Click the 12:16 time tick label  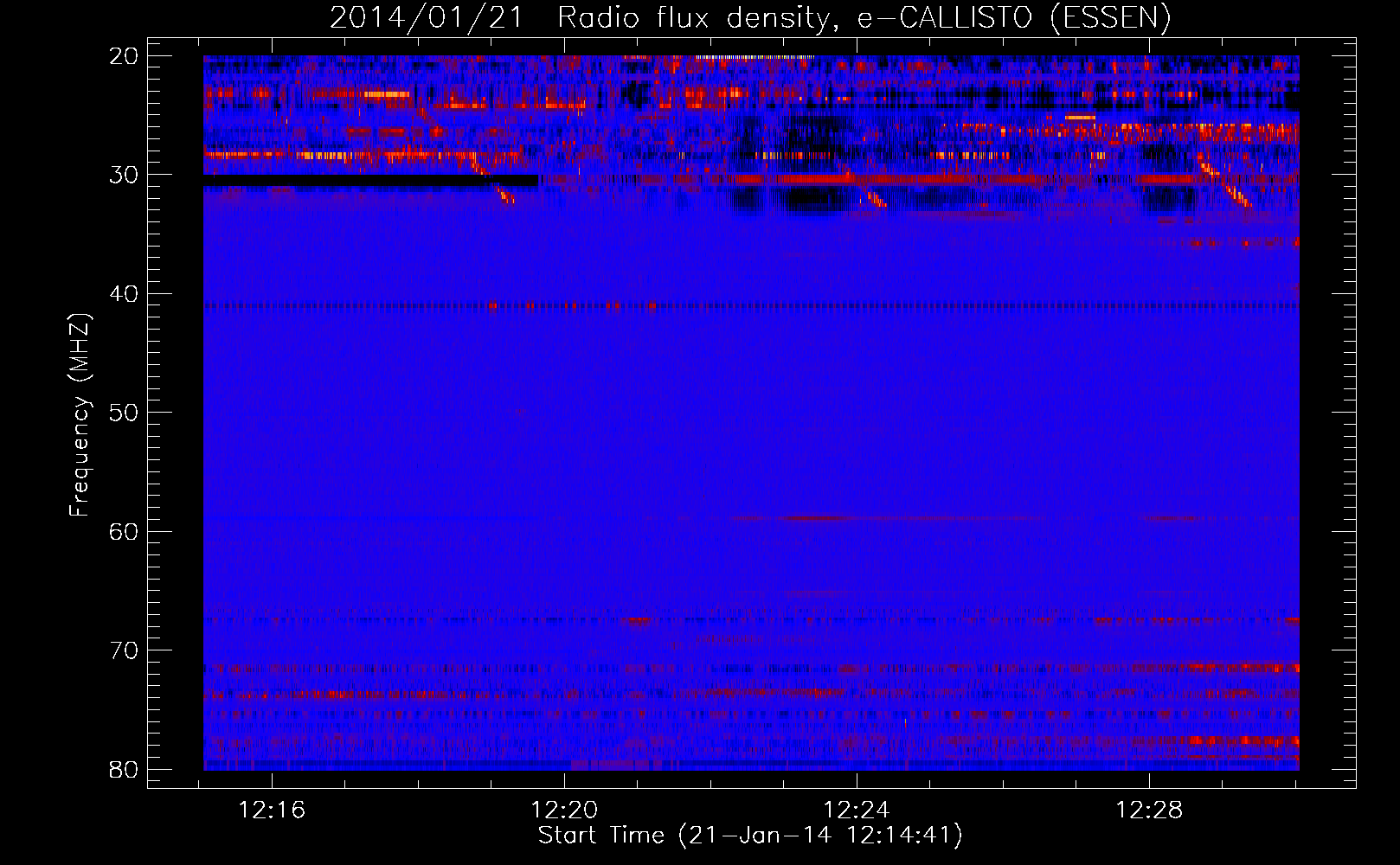(273, 811)
